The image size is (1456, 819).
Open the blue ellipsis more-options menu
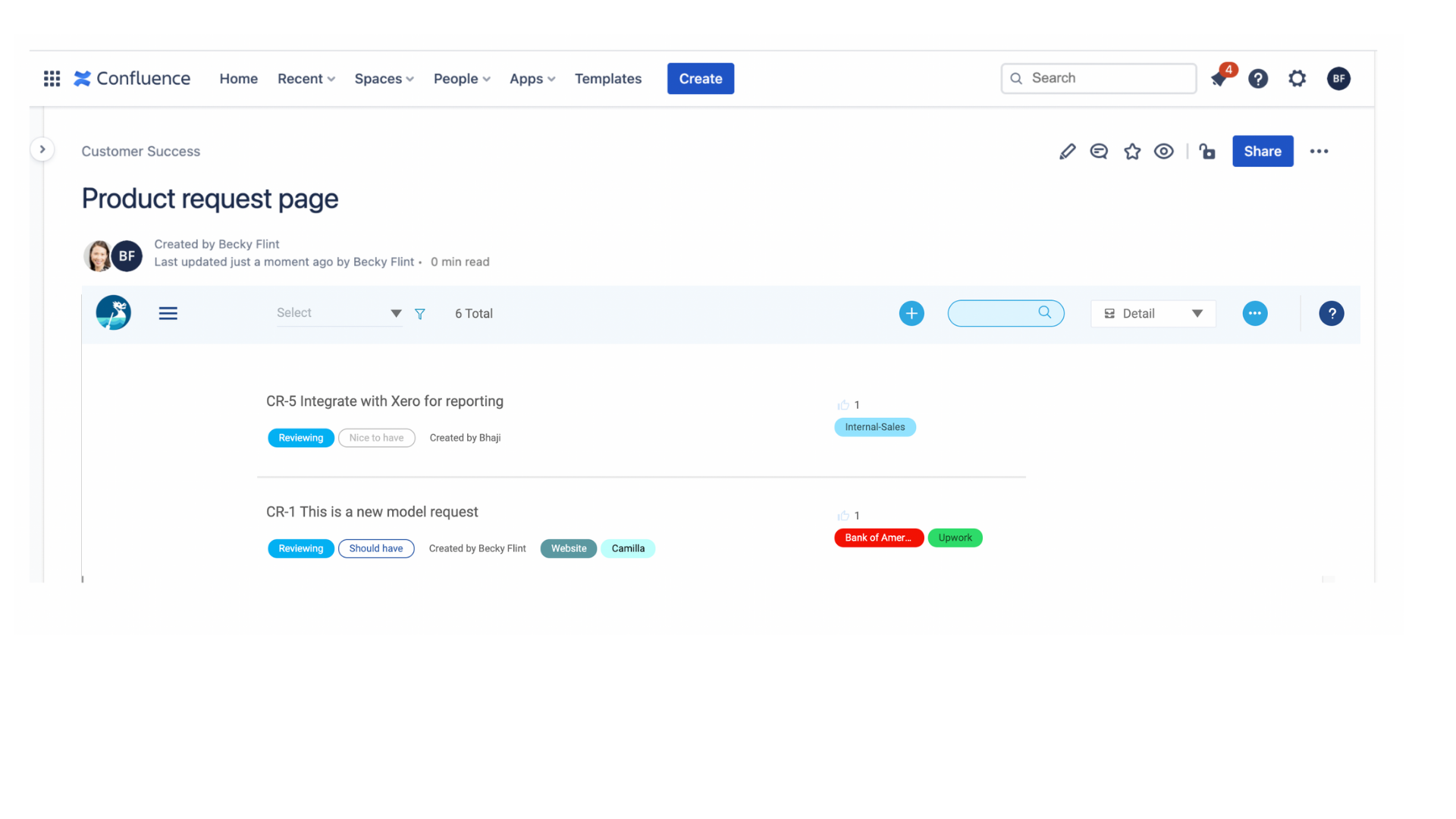point(1255,313)
